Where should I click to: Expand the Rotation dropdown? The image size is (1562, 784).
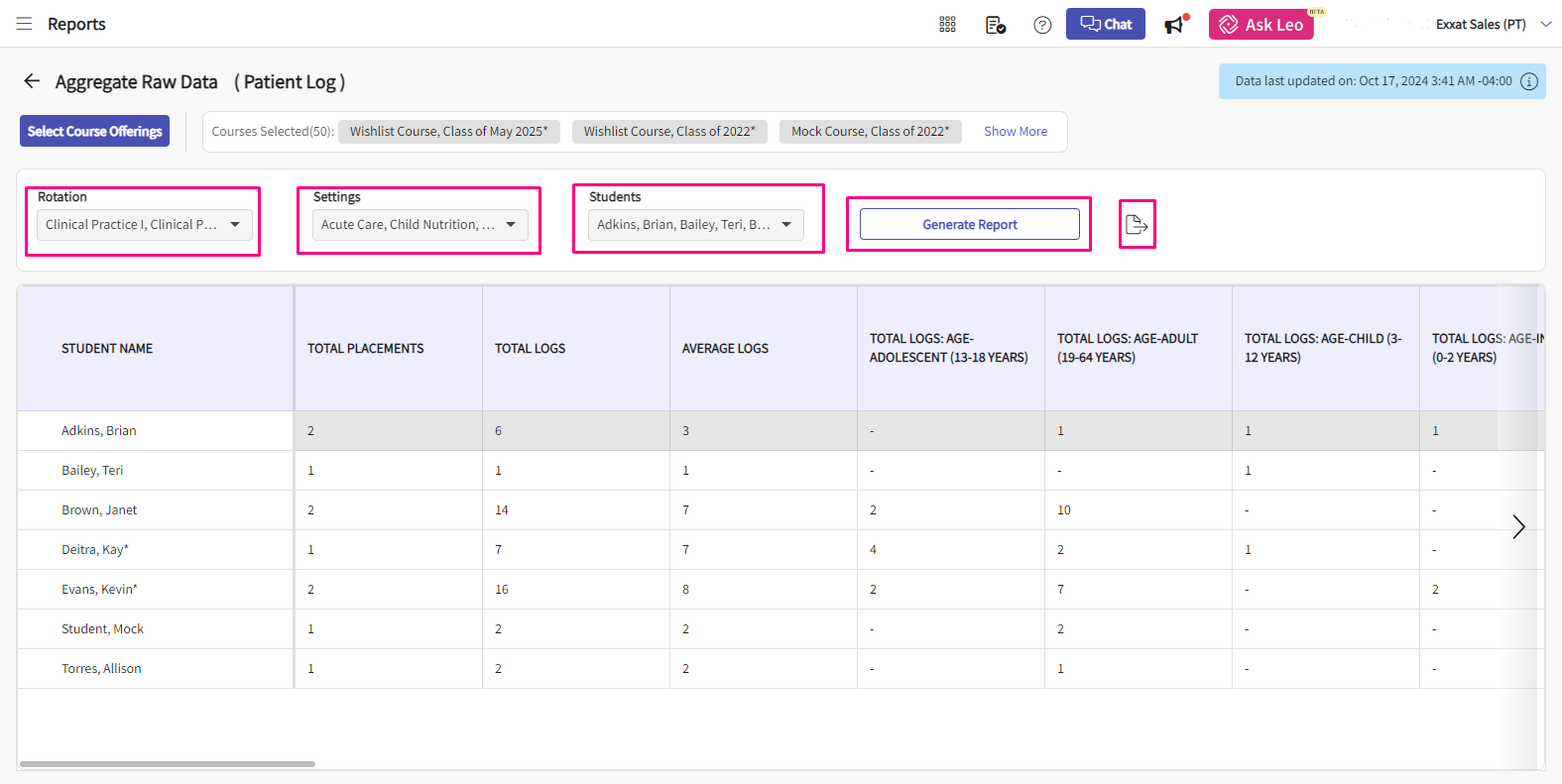(x=144, y=225)
